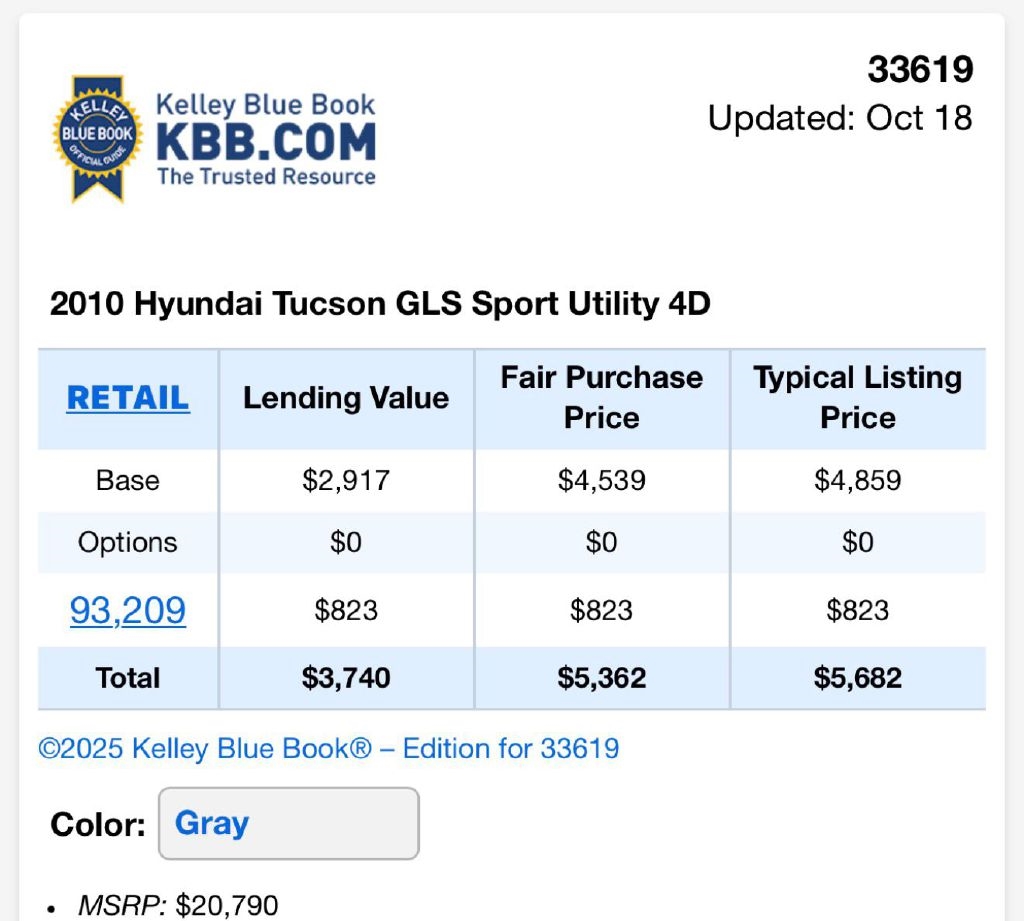Image resolution: width=1024 pixels, height=921 pixels.
Task: Click the KBB.COM wordmark
Action: tap(266, 142)
